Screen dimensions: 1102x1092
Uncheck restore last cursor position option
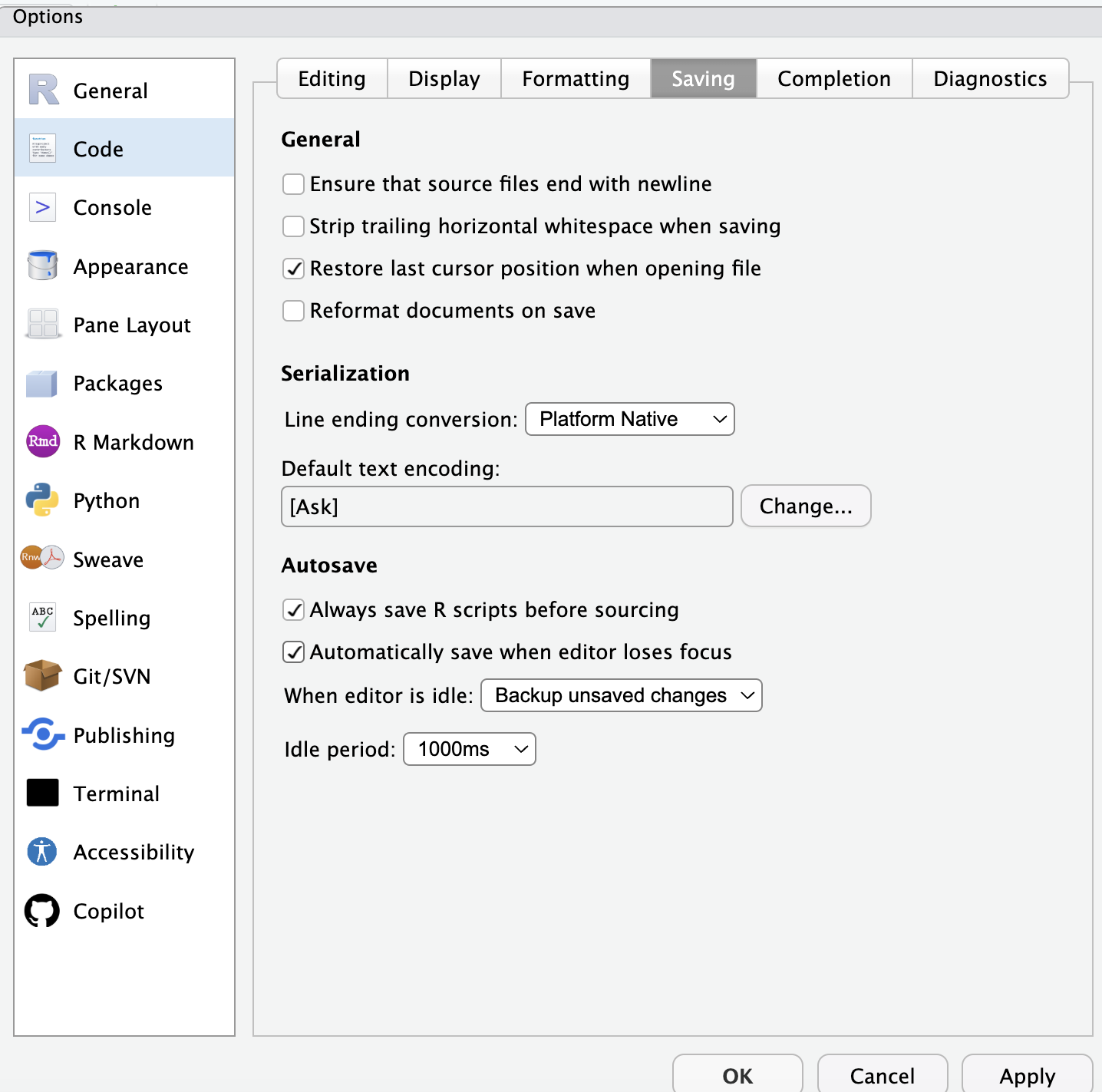point(293,269)
